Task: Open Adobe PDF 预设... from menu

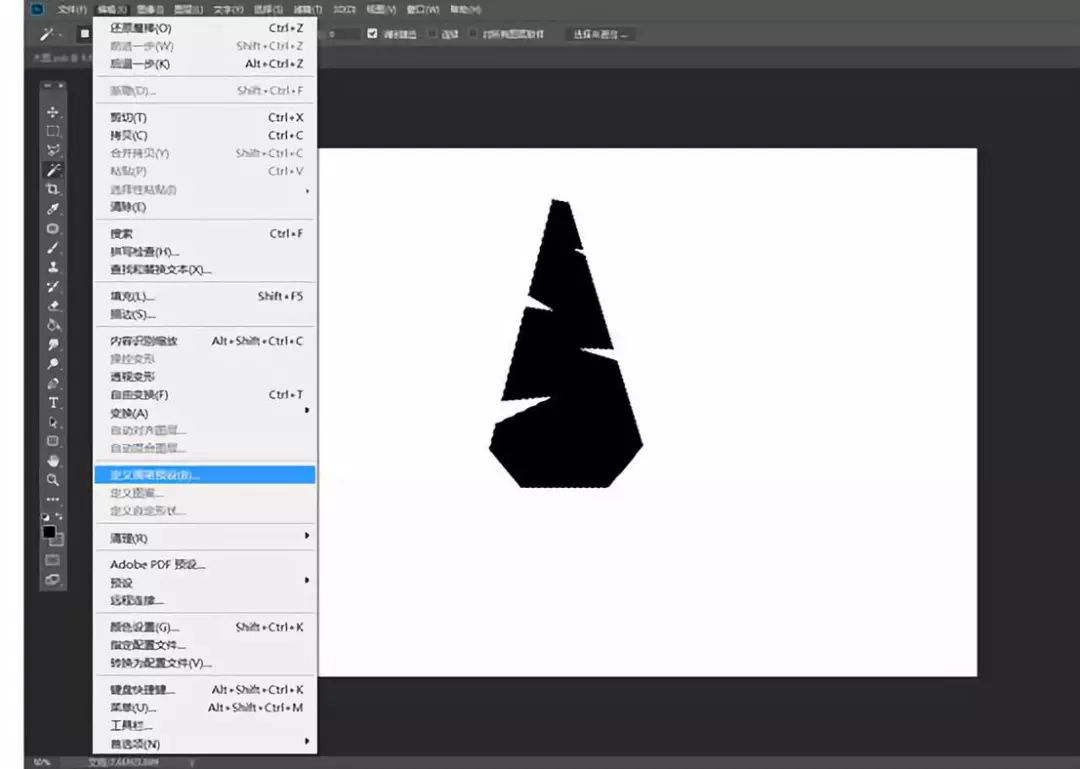Action: click(x=157, y=564)
